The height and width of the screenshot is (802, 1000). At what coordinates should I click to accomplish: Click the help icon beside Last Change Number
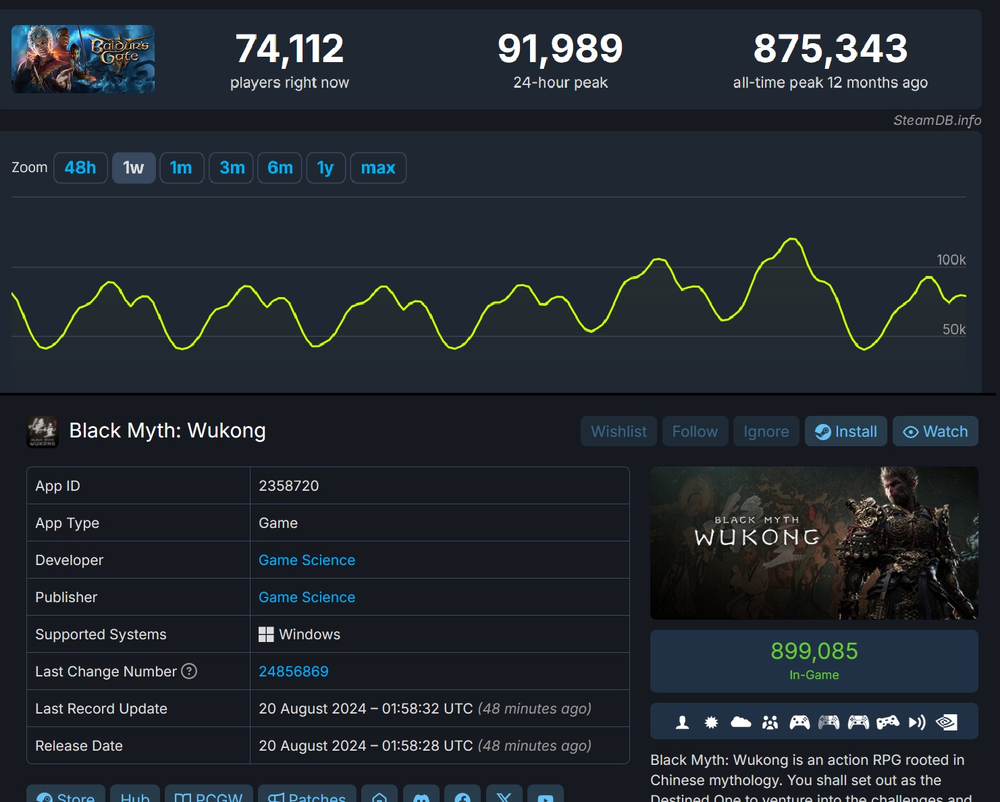(189, 671)
